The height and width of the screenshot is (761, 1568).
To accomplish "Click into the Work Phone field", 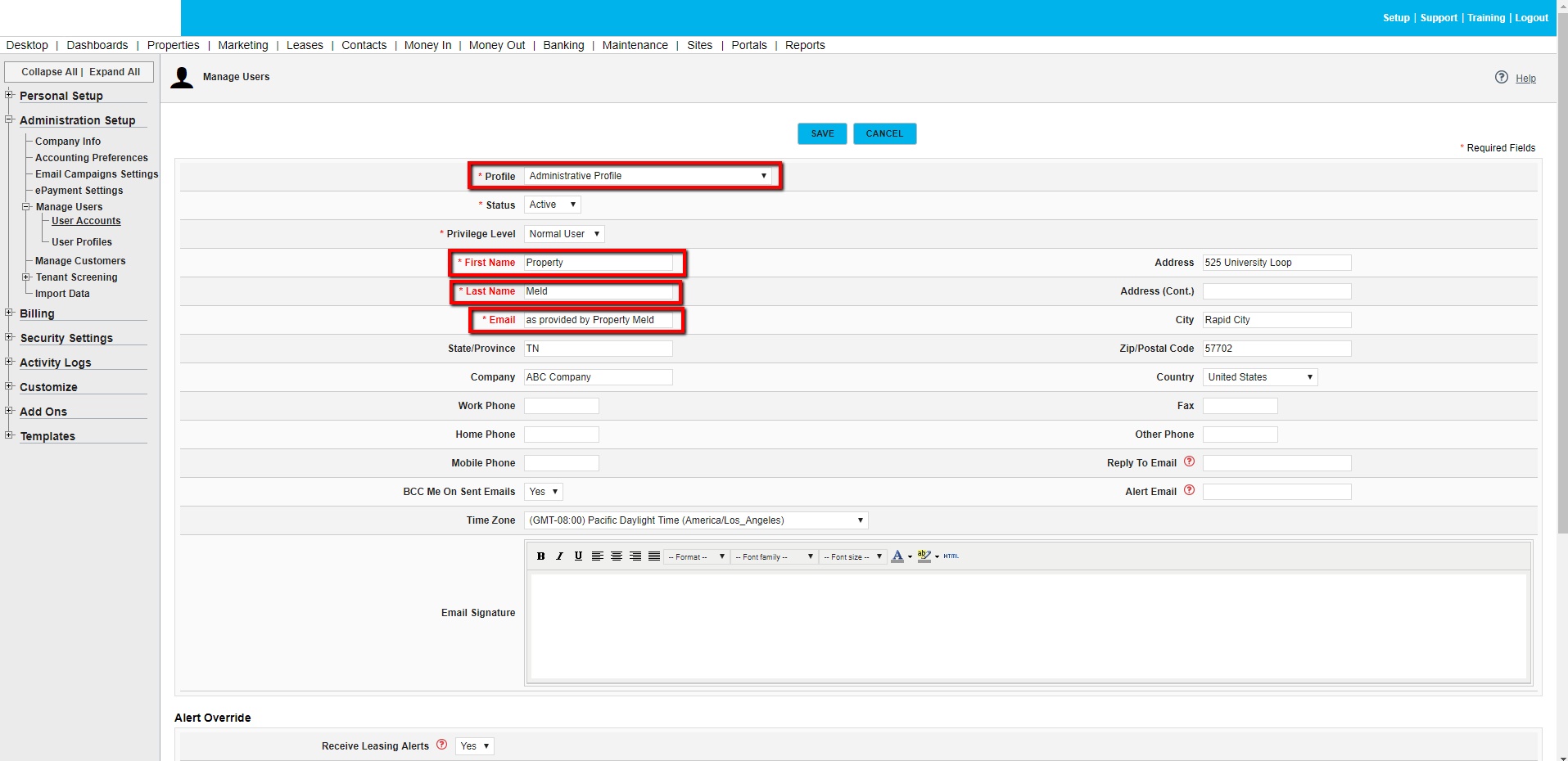I will point(562,406).
